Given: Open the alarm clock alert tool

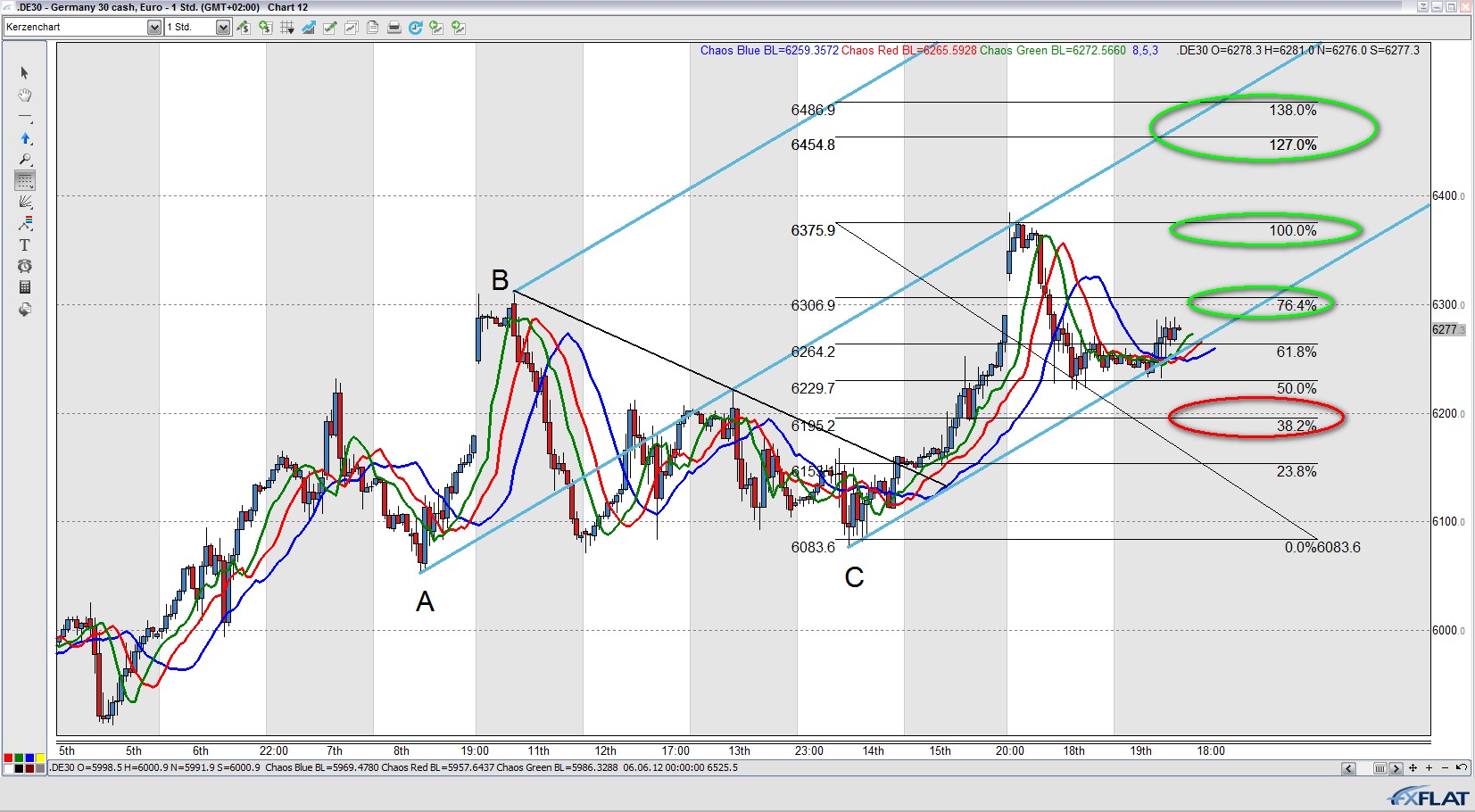Looking at the screenshot, I should (25, 266).
